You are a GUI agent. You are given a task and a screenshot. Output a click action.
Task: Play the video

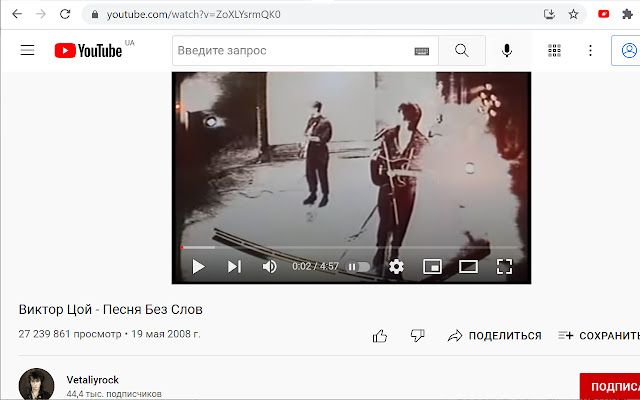(x=198, y=267)
